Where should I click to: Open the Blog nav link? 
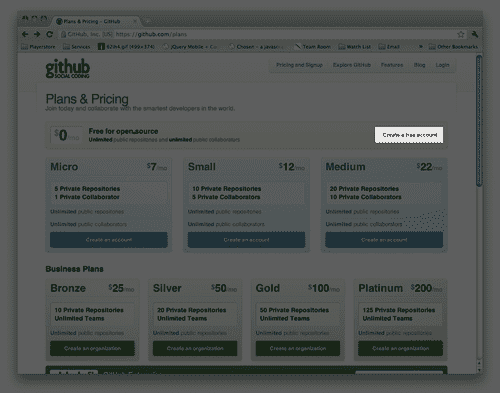tap(419, 65)
